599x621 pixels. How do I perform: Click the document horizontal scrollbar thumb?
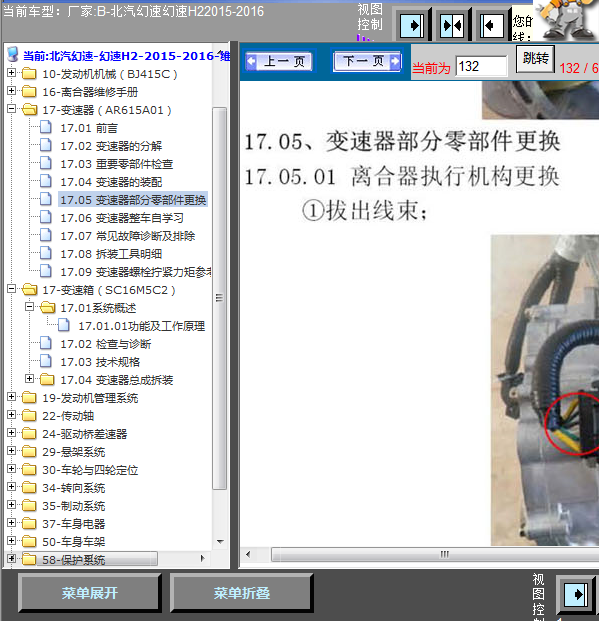(436, 554)
